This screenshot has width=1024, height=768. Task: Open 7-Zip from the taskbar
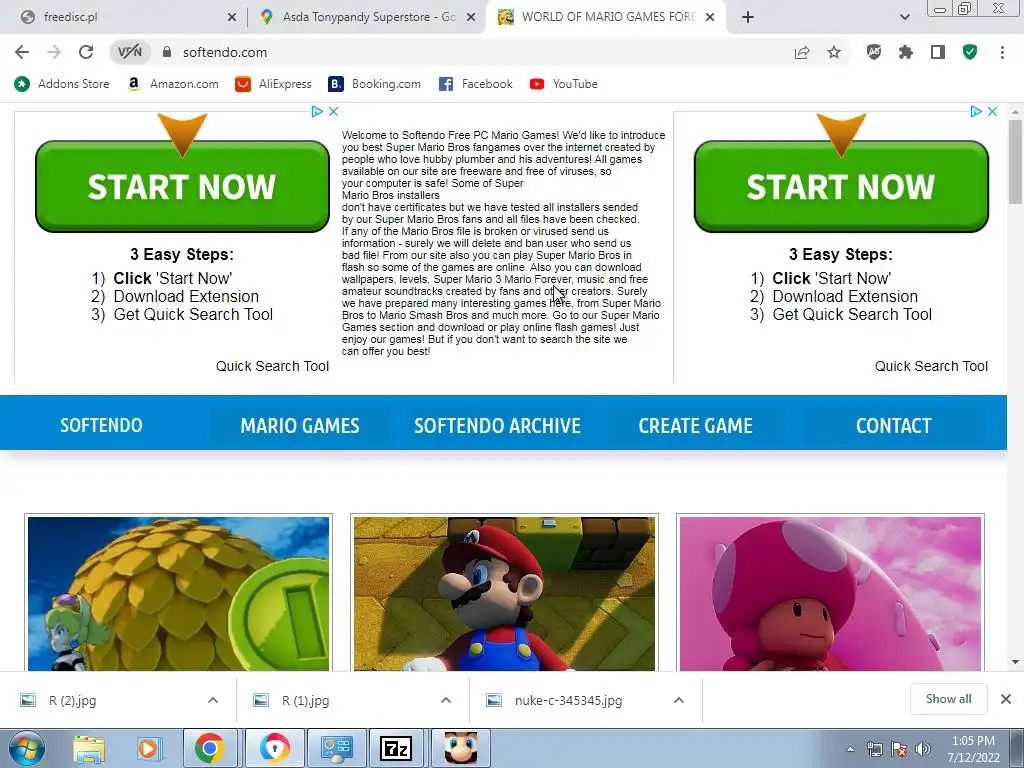pyautogui.click(x=396, y=748)
